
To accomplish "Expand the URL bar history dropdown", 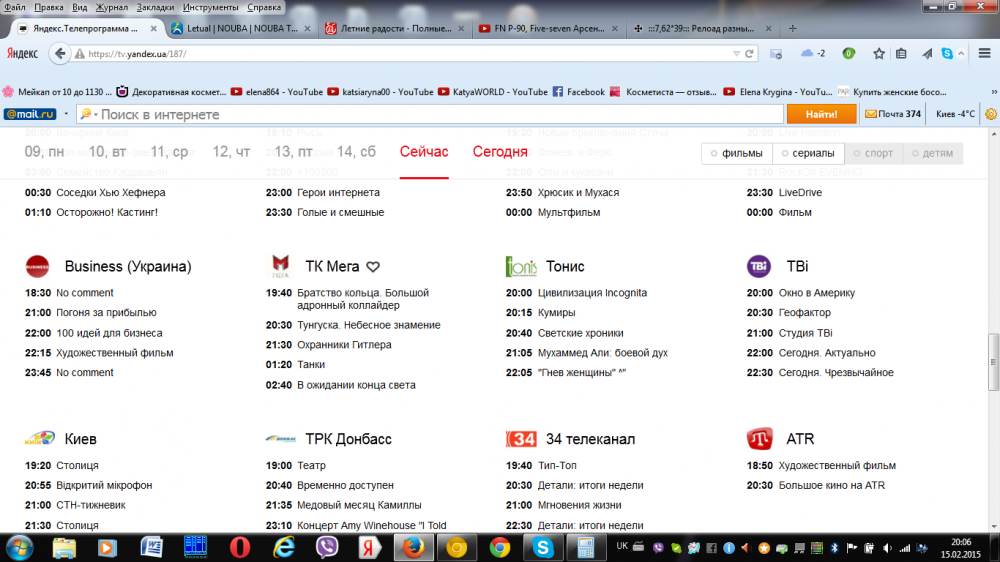I will 736,53.
